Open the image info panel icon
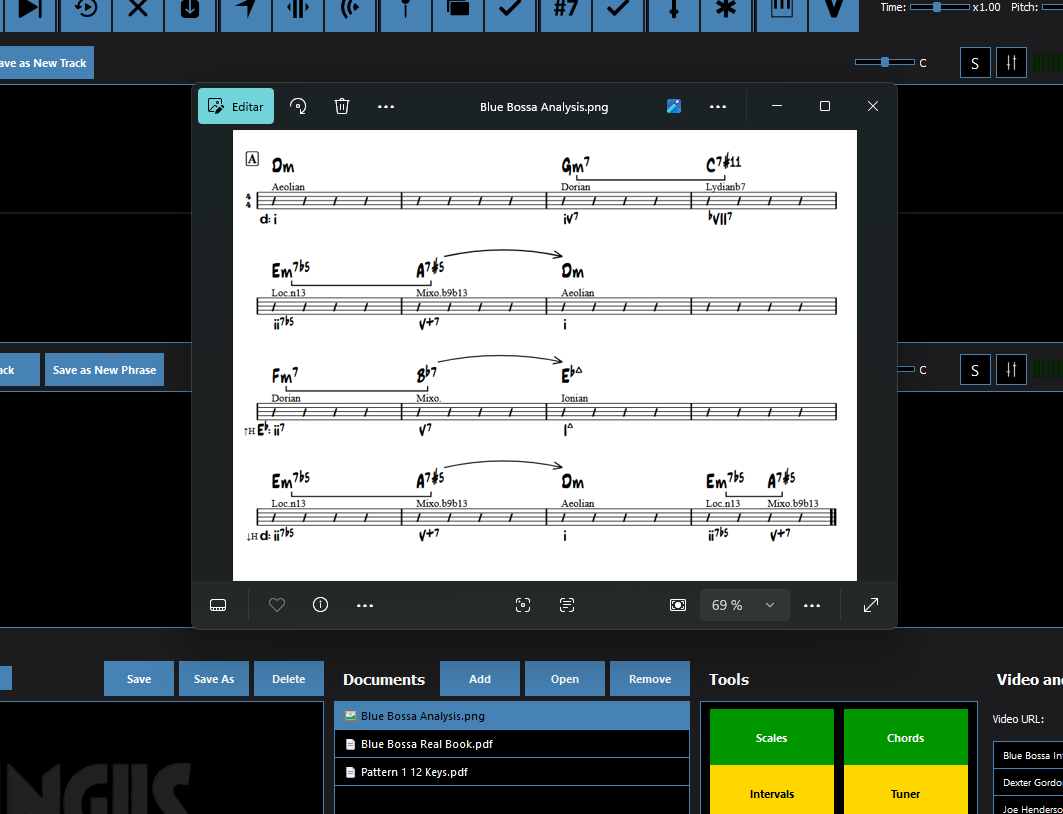Viewport: 1063px width, 814px height. (x=320, y=605)
